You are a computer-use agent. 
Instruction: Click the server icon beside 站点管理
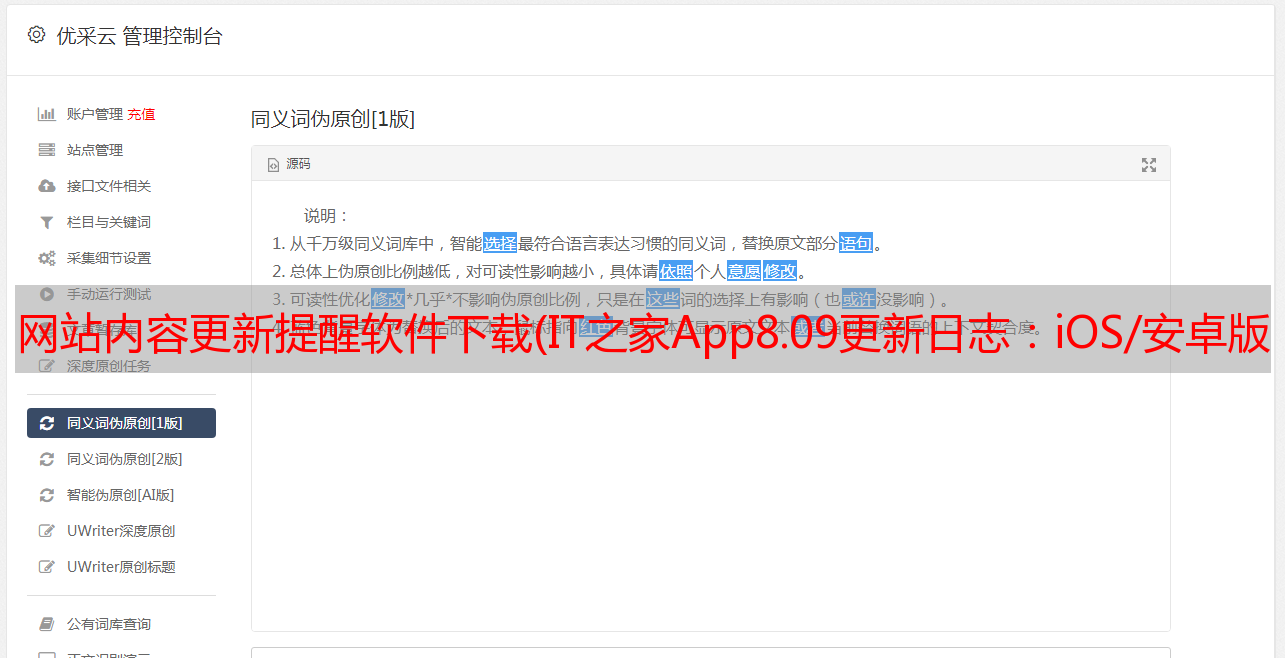tap(46, 150)
